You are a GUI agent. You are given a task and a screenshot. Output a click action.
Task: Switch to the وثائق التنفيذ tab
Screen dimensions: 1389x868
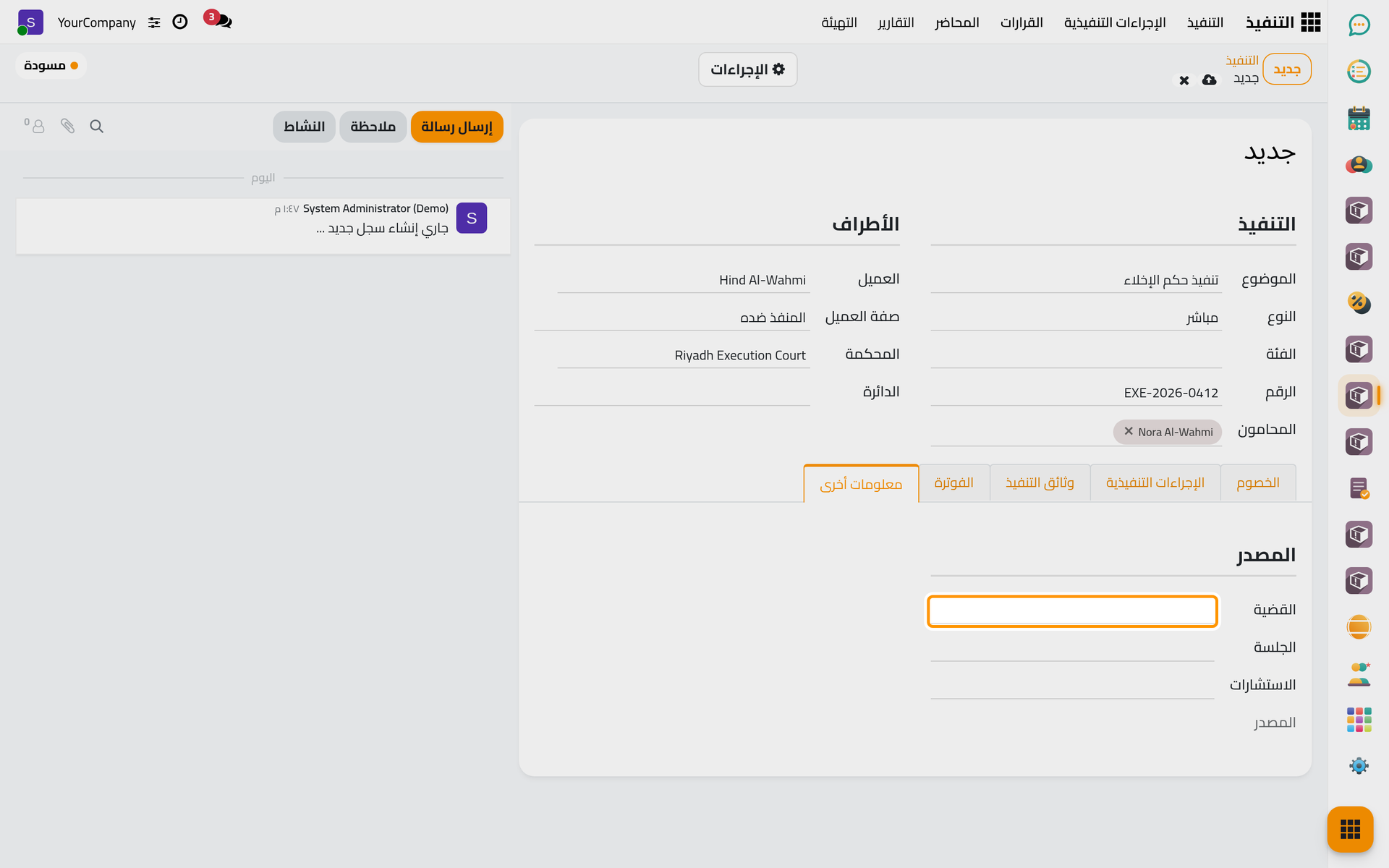(x=1040, y=482)
